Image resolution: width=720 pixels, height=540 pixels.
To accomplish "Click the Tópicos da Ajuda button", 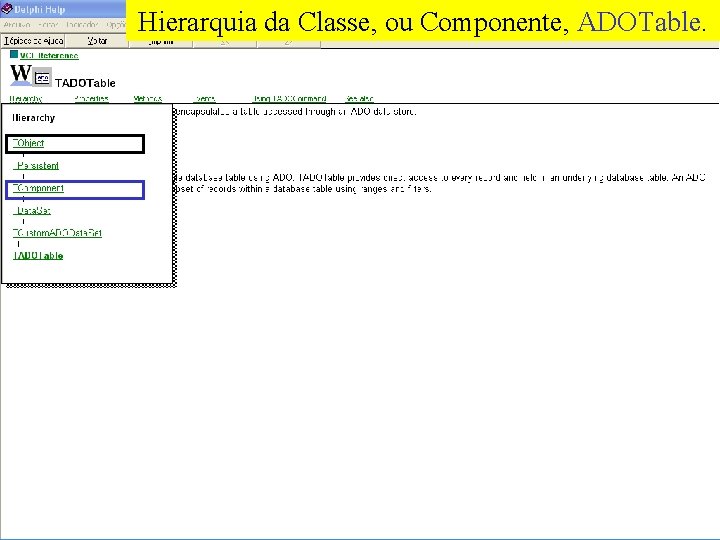I will tap(33, 41).
